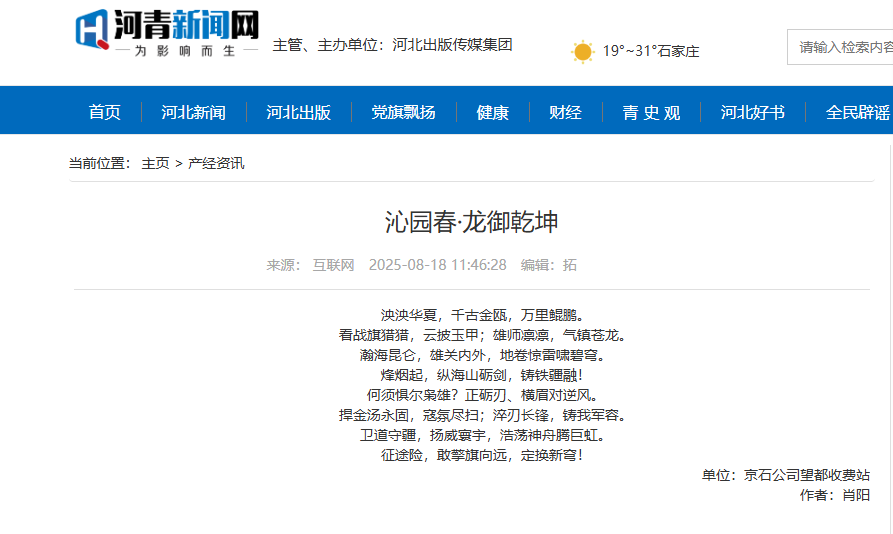The image size is (893, 534).
Task: Open the 产经资讯 breadcrumb link
Action: pyautogui.click(x=216, y=163)
